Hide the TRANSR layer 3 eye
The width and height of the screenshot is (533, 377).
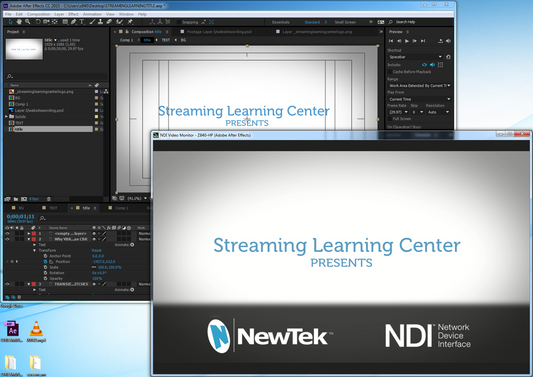pyautogui.click(x=7, y=284)
